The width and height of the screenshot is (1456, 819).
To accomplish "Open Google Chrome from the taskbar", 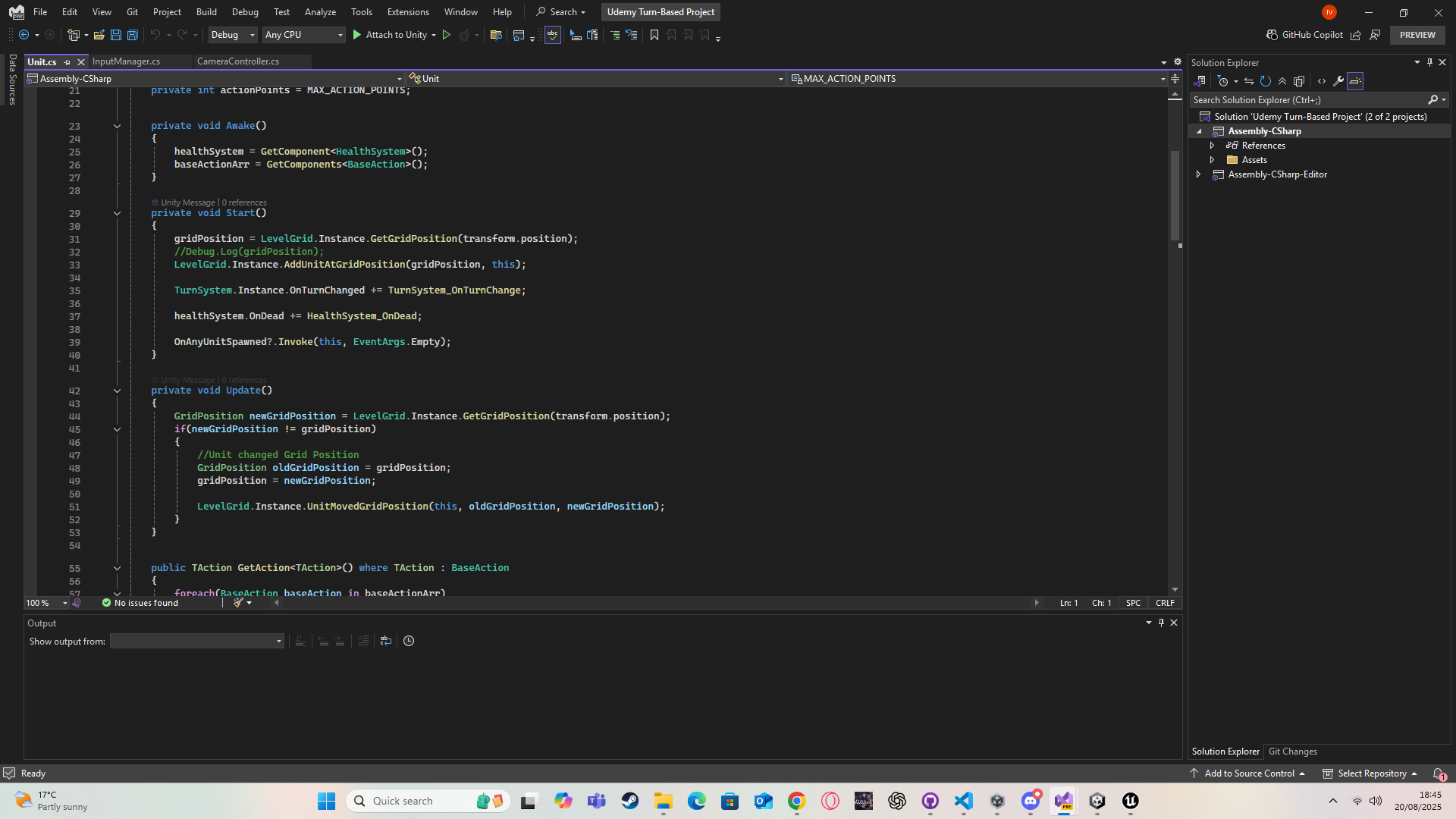I will tap(796, 801).
